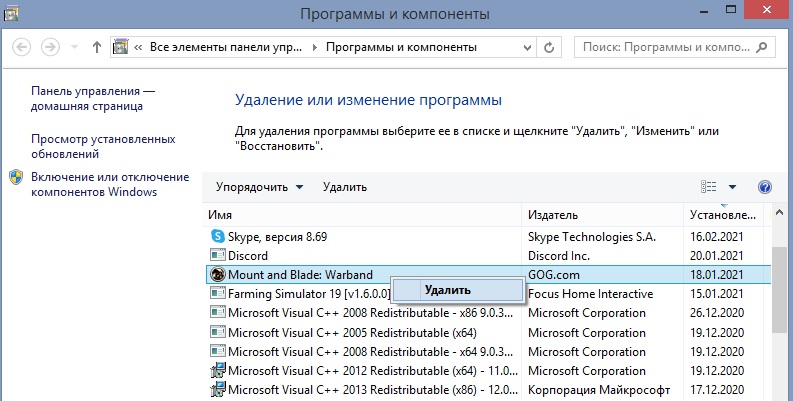
Task: Click the window system icon in title bar
Action: (11, 13)
